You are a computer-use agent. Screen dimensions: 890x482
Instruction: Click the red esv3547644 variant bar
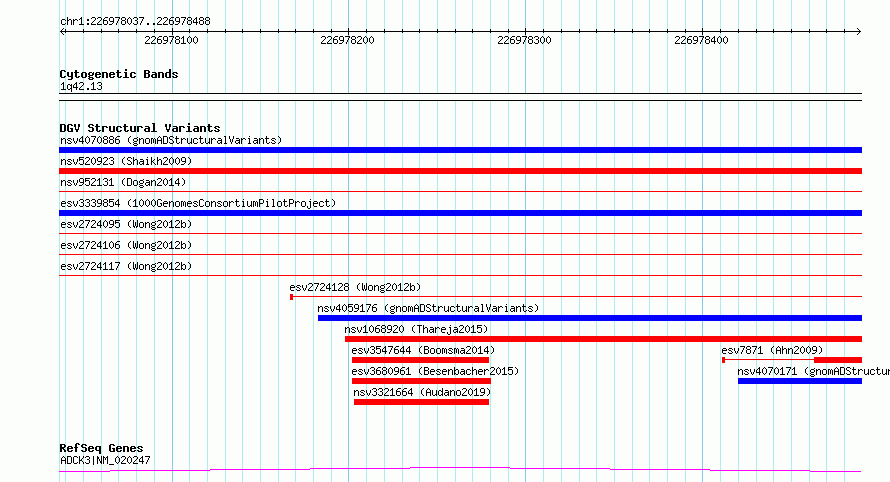(x=421, y=360)
